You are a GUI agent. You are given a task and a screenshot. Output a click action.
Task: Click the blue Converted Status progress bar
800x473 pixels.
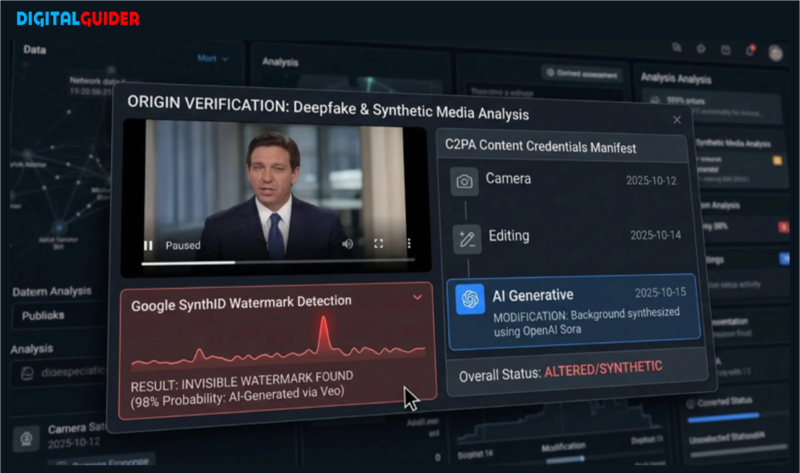point(723,418)
